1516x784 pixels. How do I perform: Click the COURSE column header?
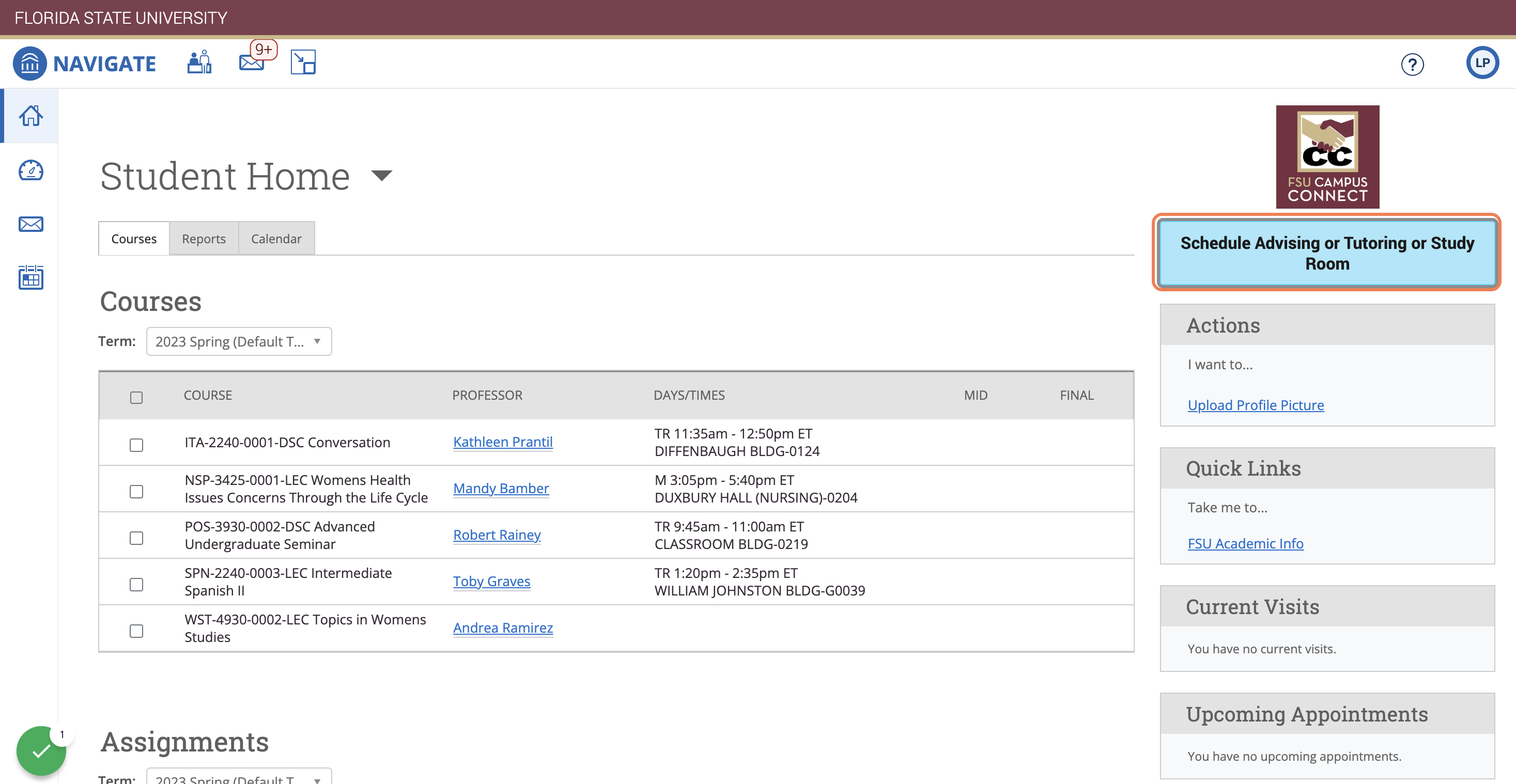click(208, 396)
